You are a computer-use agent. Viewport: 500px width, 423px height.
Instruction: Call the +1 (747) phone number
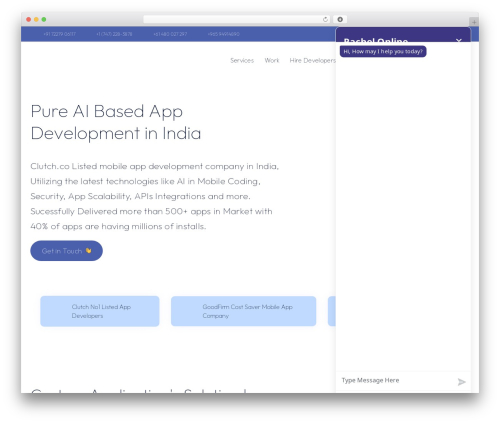click(114, 34)
